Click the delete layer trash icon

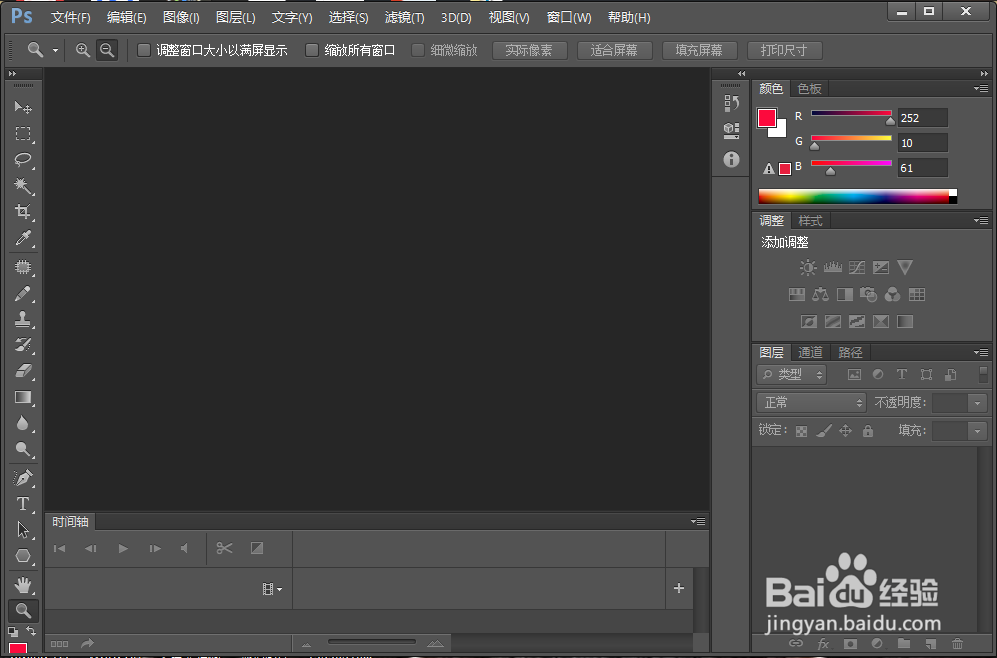click(x=957, y=644)
